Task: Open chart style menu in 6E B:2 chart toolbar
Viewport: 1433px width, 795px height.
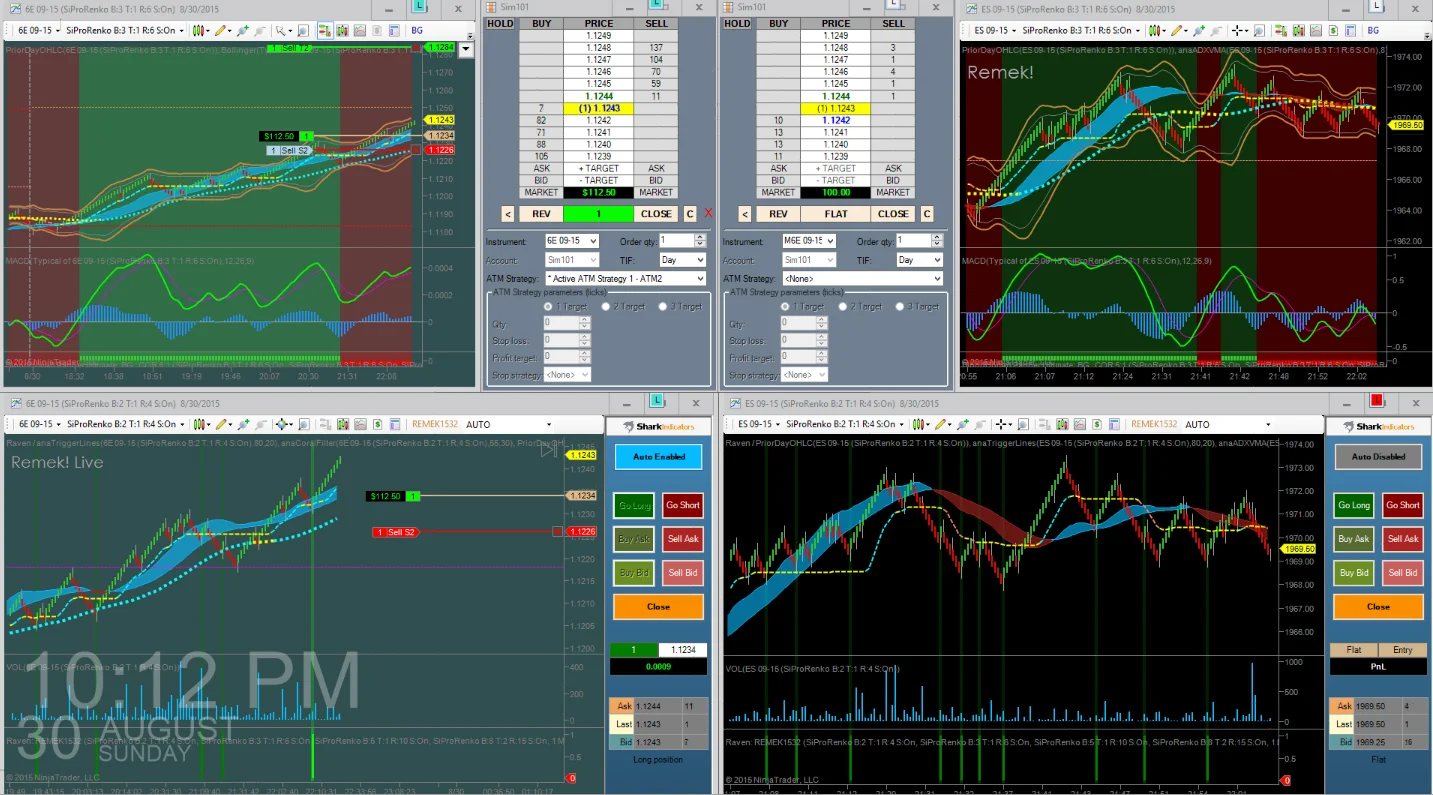Action: coord(202,424)
